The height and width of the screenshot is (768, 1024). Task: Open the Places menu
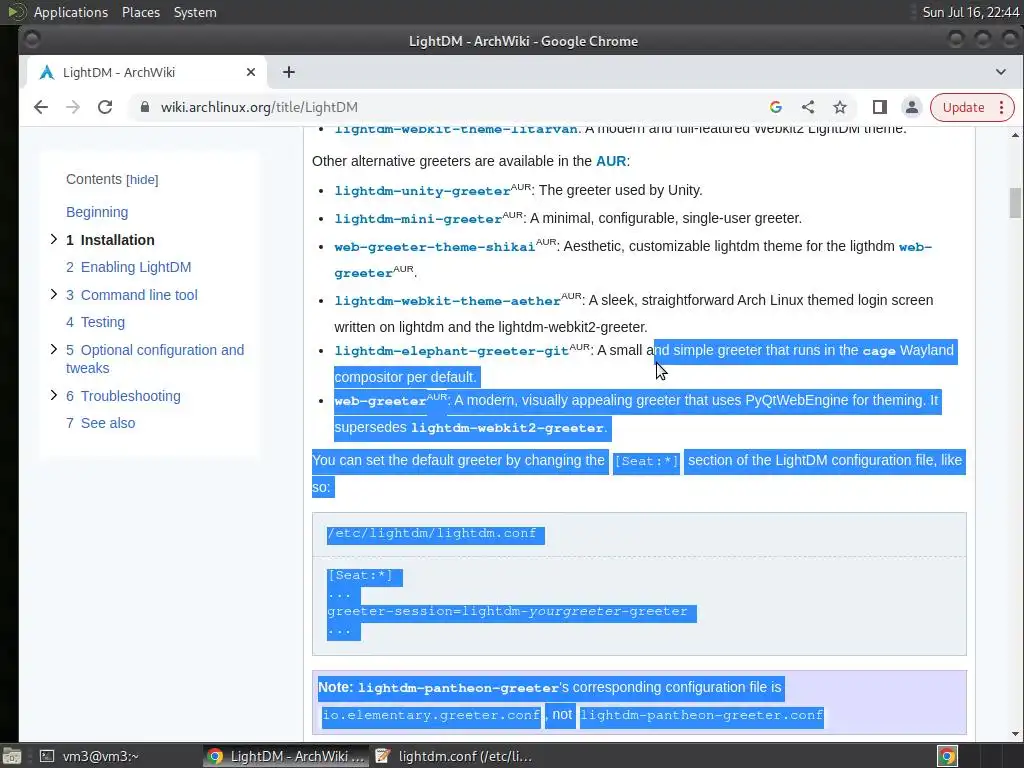pos(141,12)
